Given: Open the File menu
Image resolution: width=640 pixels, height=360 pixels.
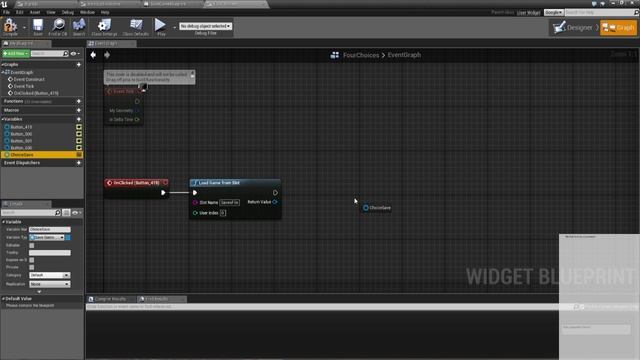Looking at the screenshot, I should pos(7,12).
